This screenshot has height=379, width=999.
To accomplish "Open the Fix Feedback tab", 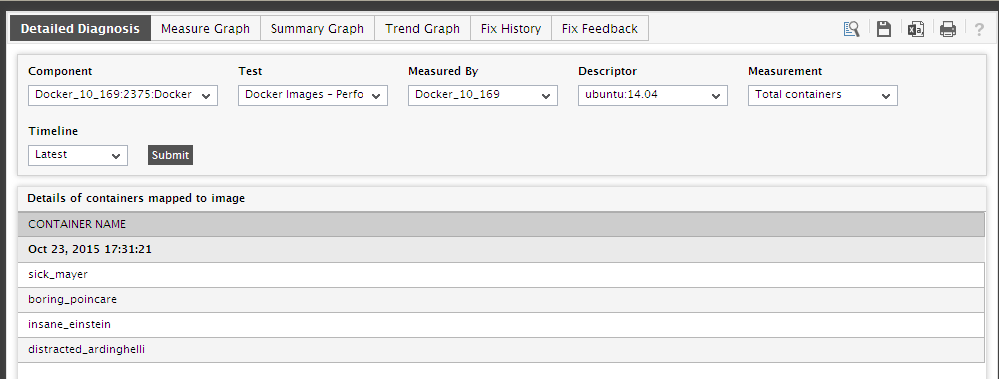I will click(600, 29).
